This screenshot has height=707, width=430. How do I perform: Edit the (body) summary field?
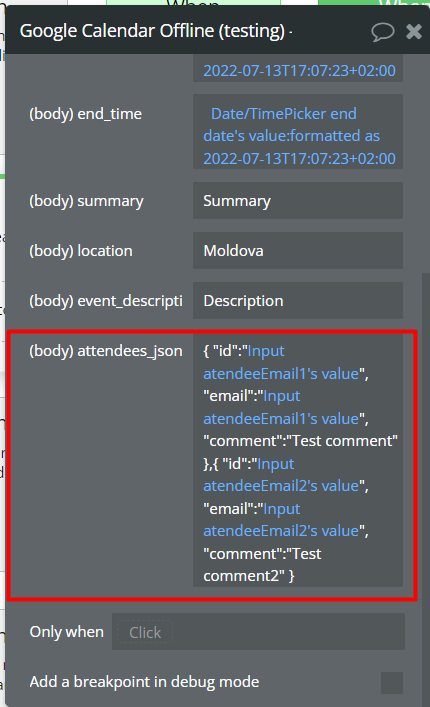(x=298, y=201)
